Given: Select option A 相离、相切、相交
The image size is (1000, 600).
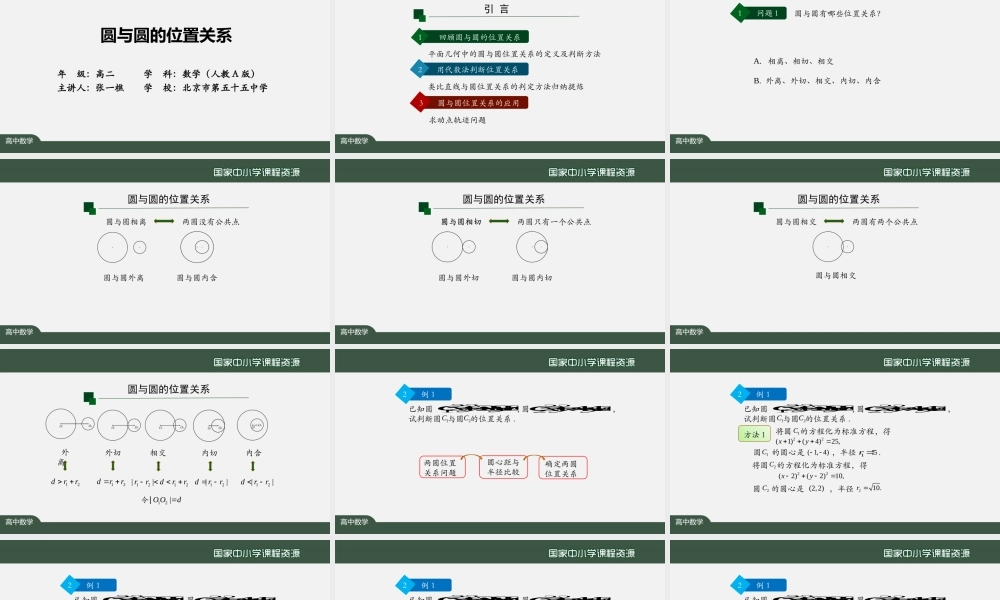Looking at the screenshot, I should pyautogui.click(x=793, y=60).
